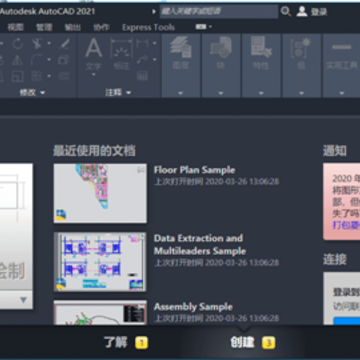Screen dimensions: 360x360
Task: Open Fillet tool dropdown arrow
Action: 49,60
